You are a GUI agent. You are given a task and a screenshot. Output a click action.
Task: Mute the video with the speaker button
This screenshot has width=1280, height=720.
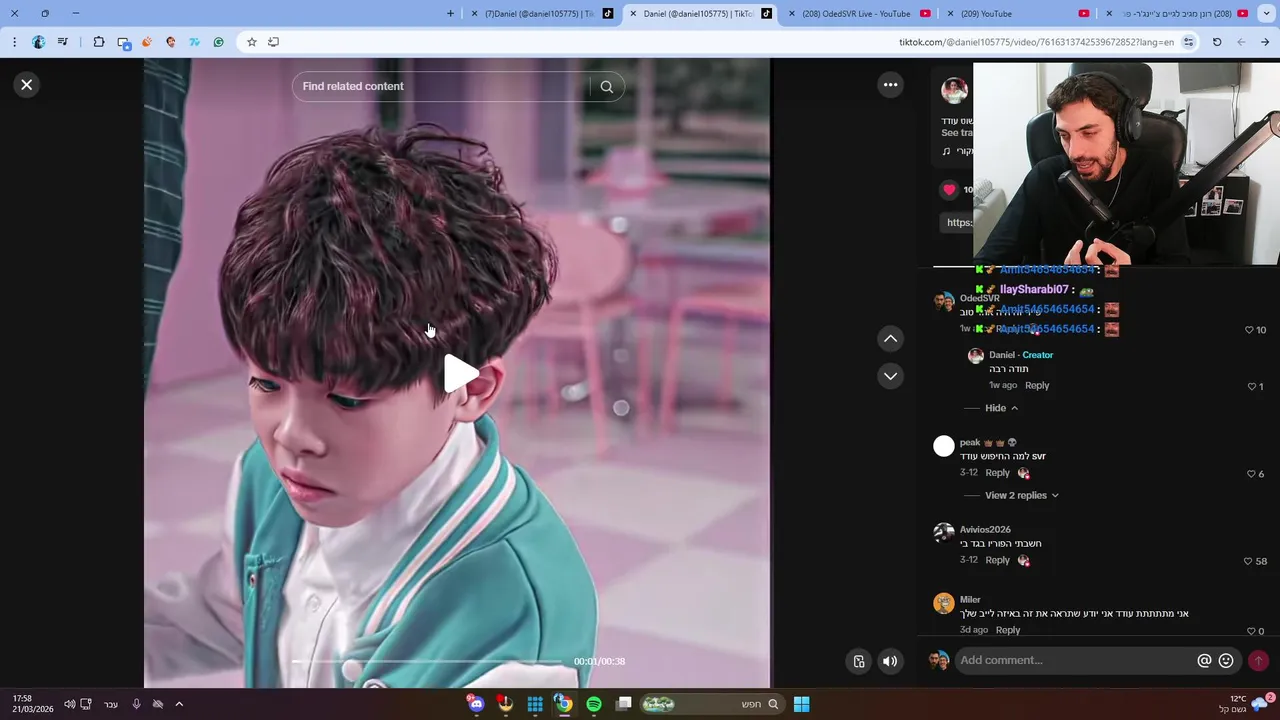pyautogui.click(x=890, y=661)
